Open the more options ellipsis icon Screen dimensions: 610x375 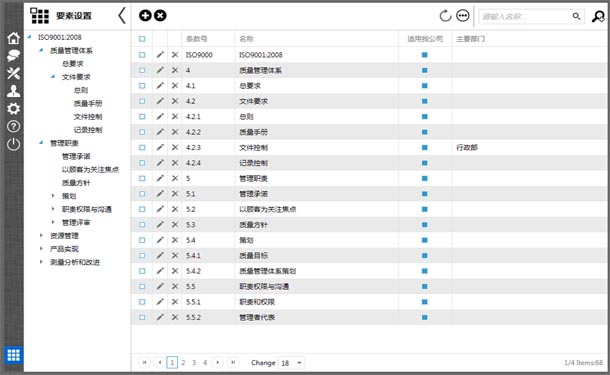[463, 16]
